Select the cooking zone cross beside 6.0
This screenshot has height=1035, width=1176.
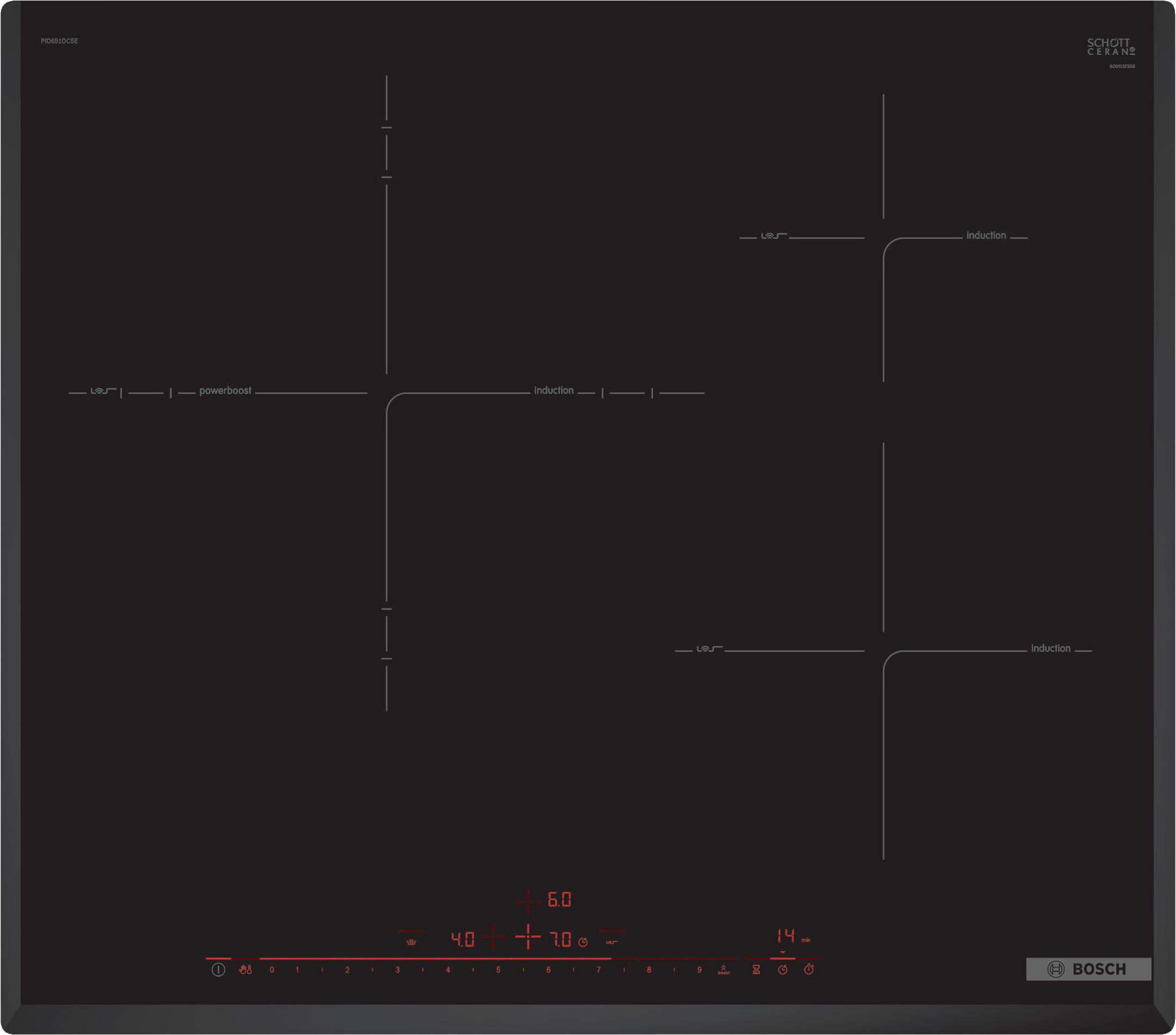pos(527,902)
